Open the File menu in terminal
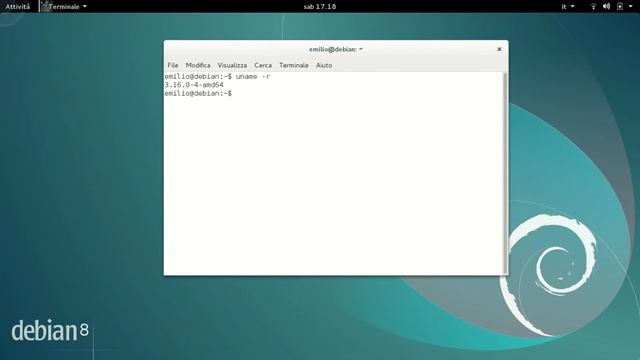 (x=173, y=65)
